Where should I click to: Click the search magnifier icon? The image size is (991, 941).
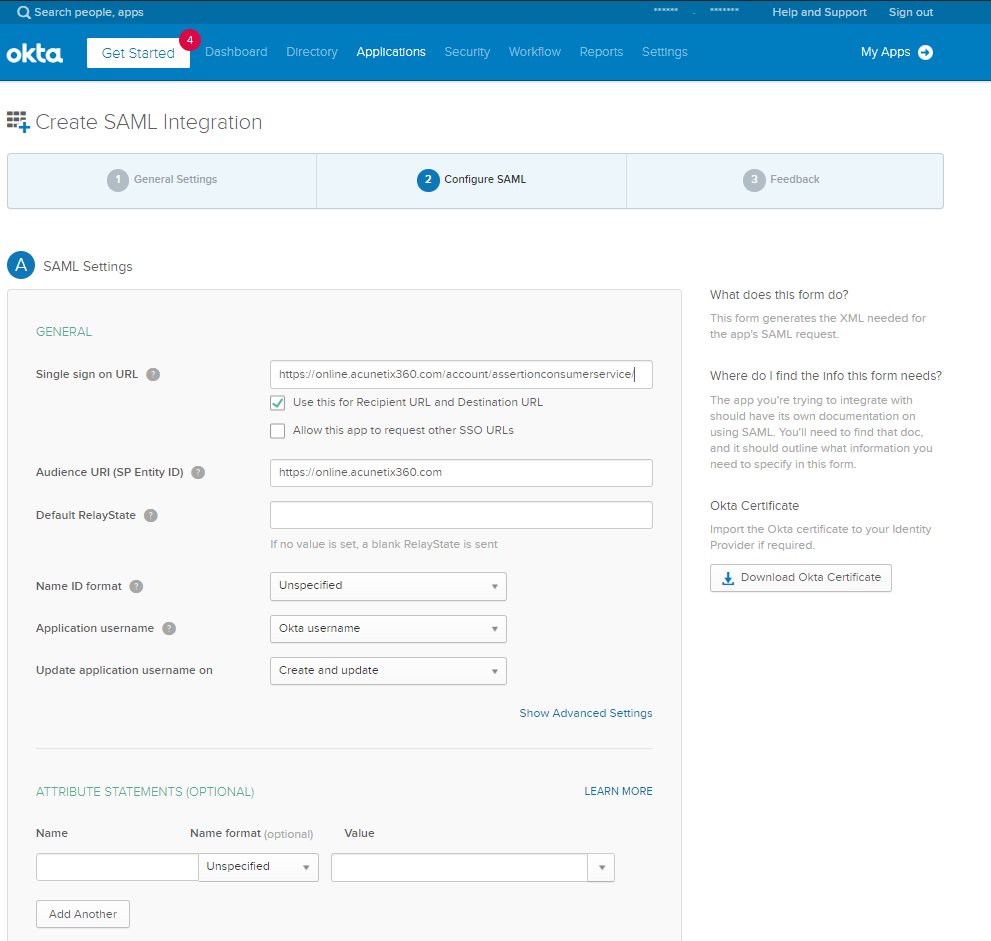(23, 13)
